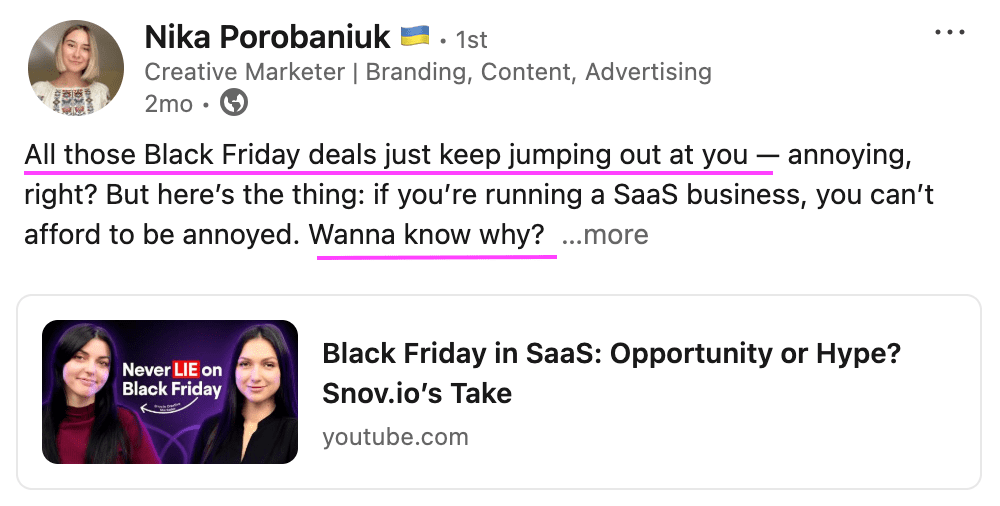Click the Ukraine flag emoji beside the name
This screenshot has width=1000, height=506.
(x=414, y=37)
